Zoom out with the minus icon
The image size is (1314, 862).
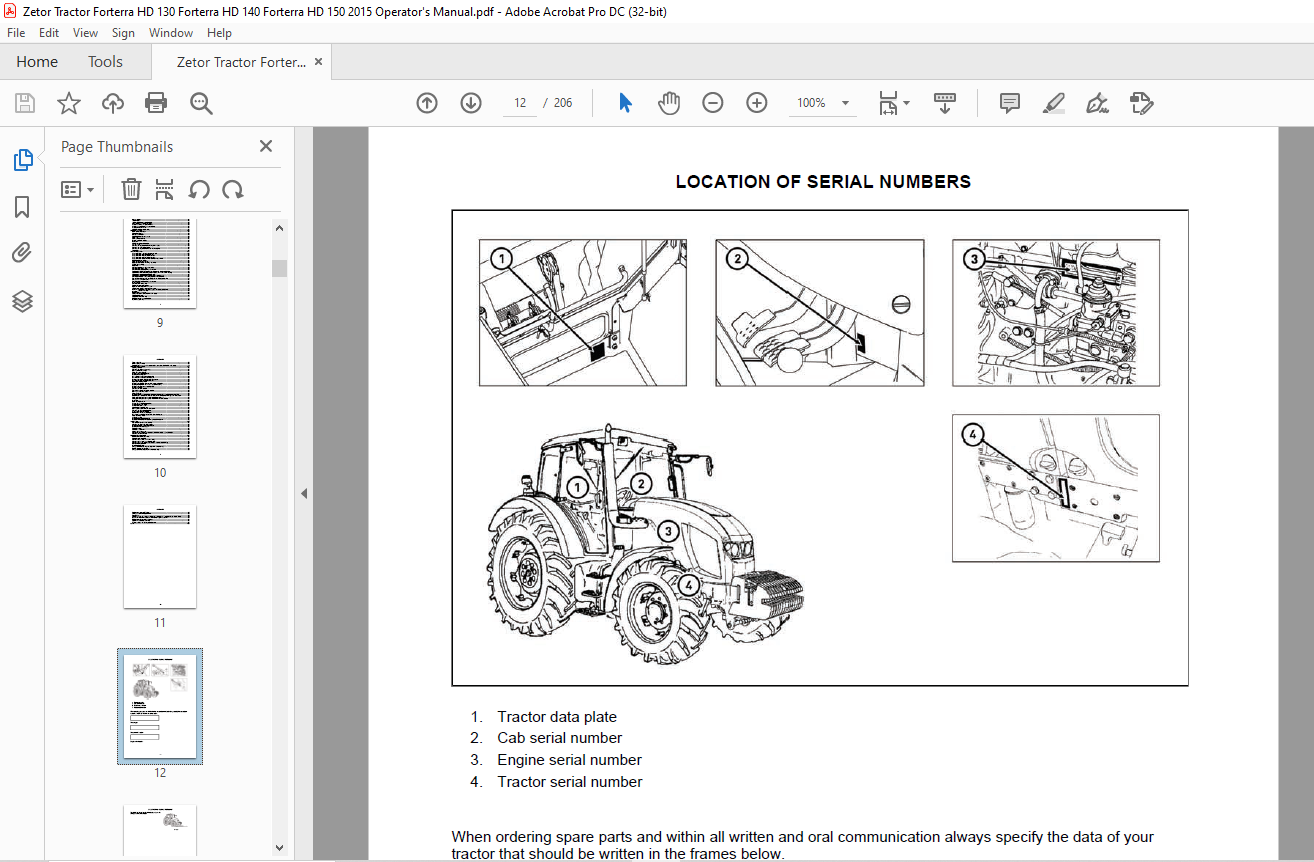click(x=713, y=103)
